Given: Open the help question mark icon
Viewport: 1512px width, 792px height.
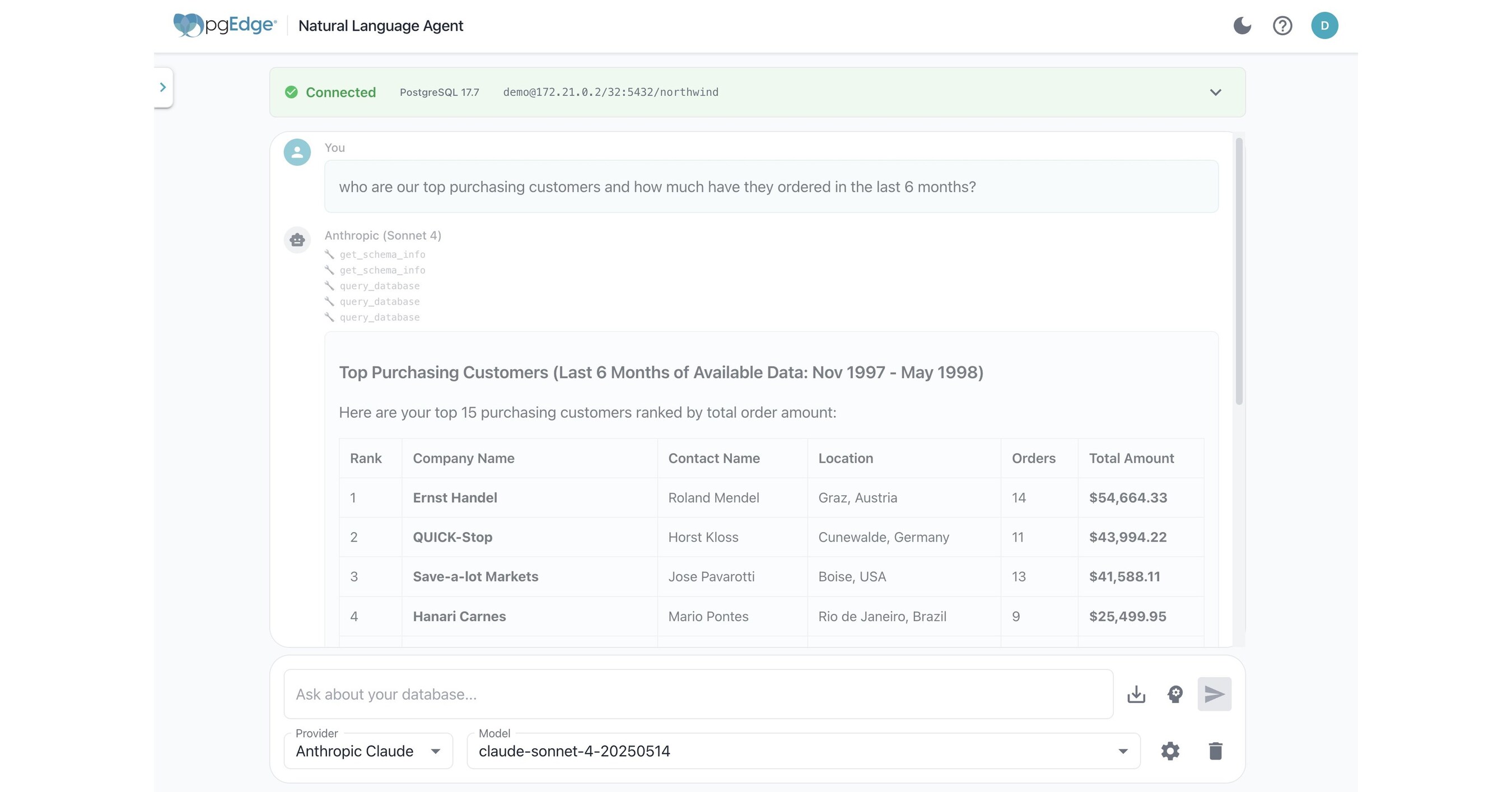Looking at the screenshot, I should [1282, 25].
